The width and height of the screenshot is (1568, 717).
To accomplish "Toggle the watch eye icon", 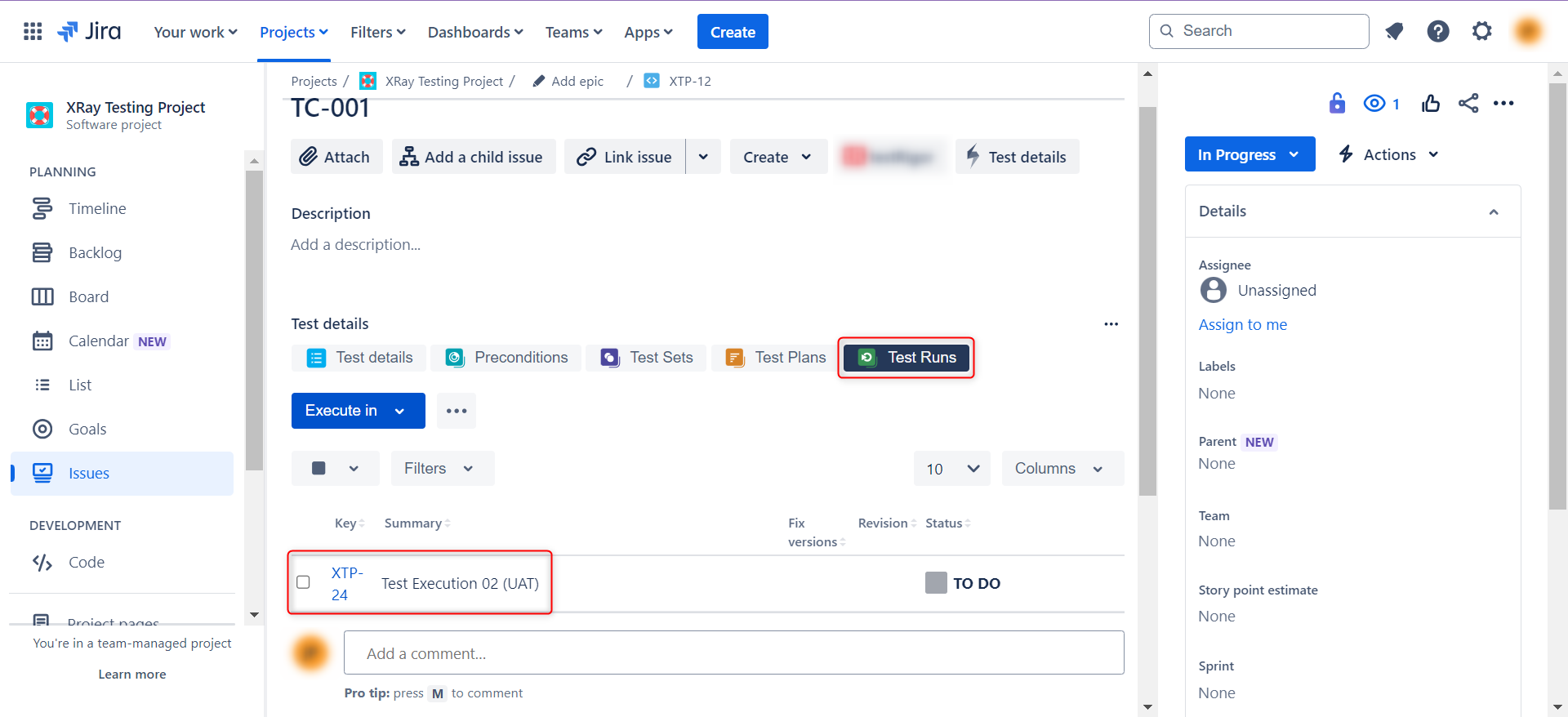I will pos(1374,104).
